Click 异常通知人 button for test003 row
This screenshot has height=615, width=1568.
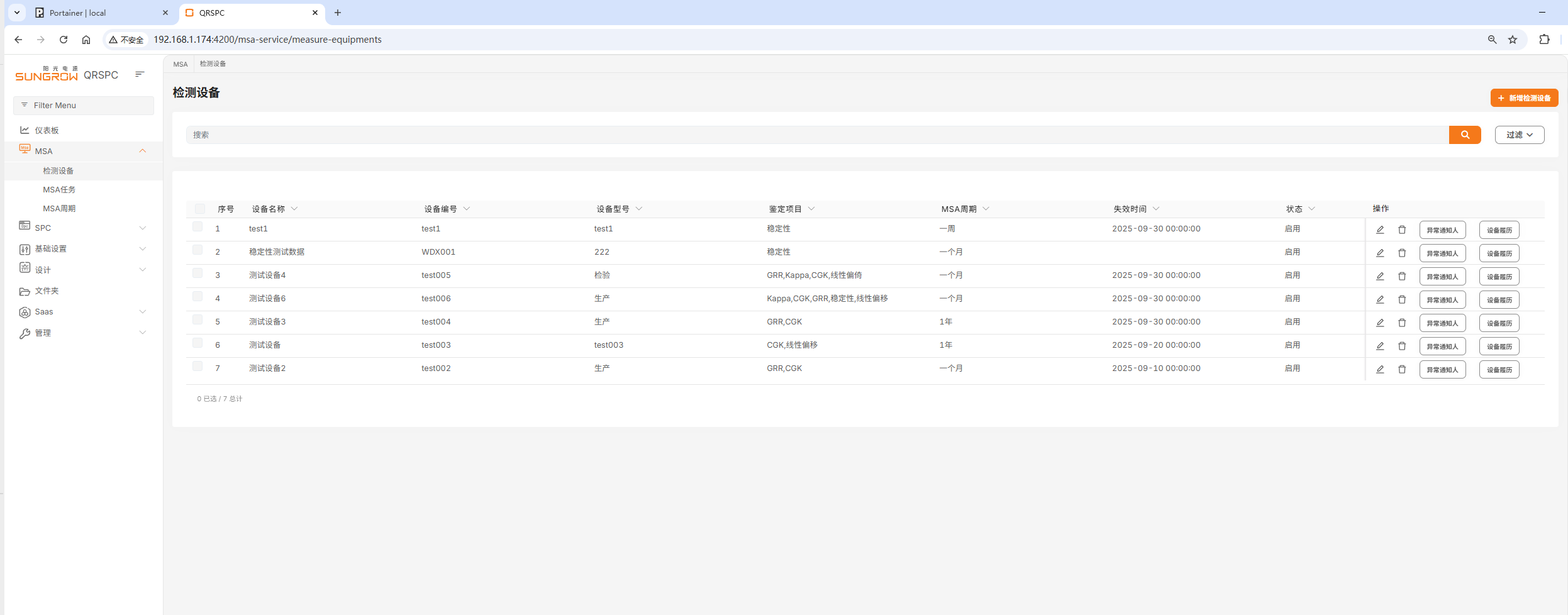click(x=1442, y=346)
